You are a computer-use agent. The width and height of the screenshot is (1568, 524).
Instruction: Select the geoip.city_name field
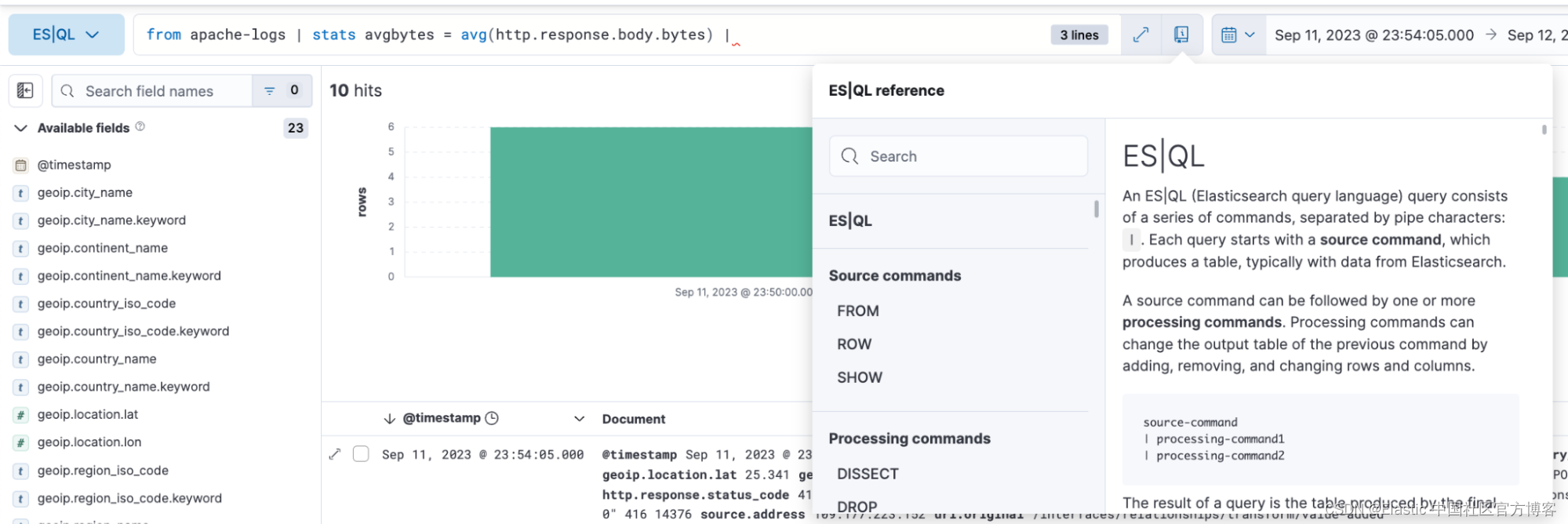click(x=85, y=192)
